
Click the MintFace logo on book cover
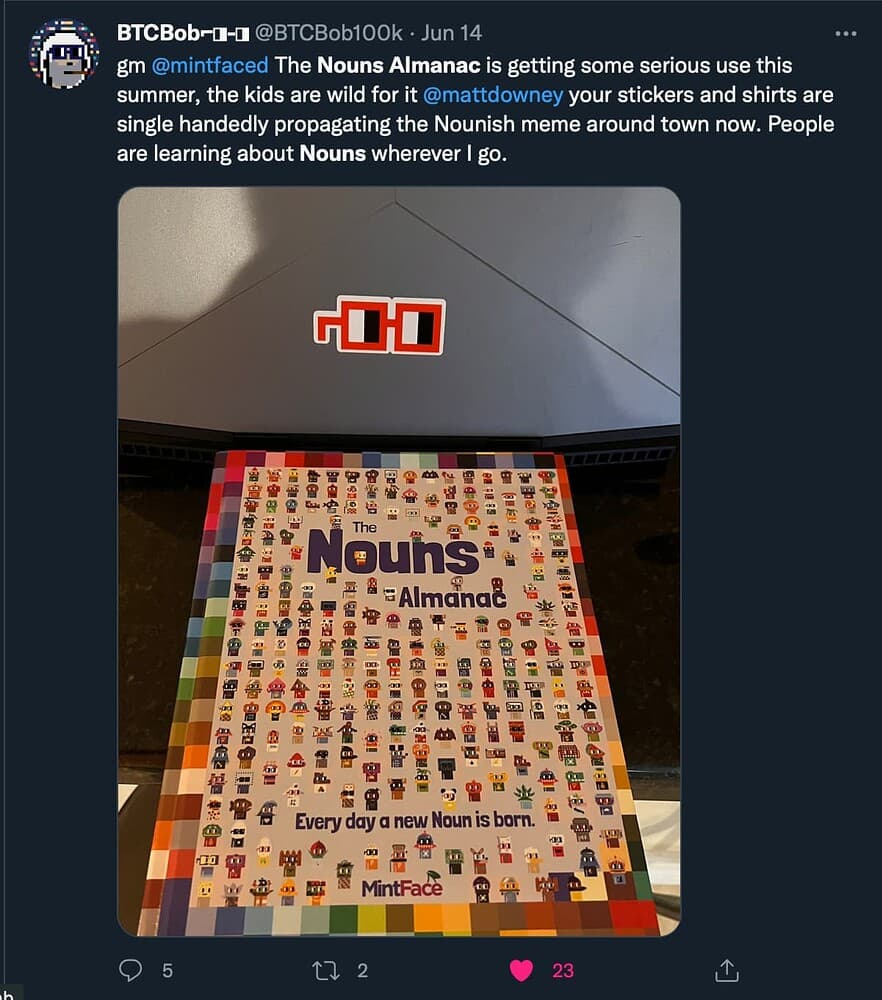point(402,886)
